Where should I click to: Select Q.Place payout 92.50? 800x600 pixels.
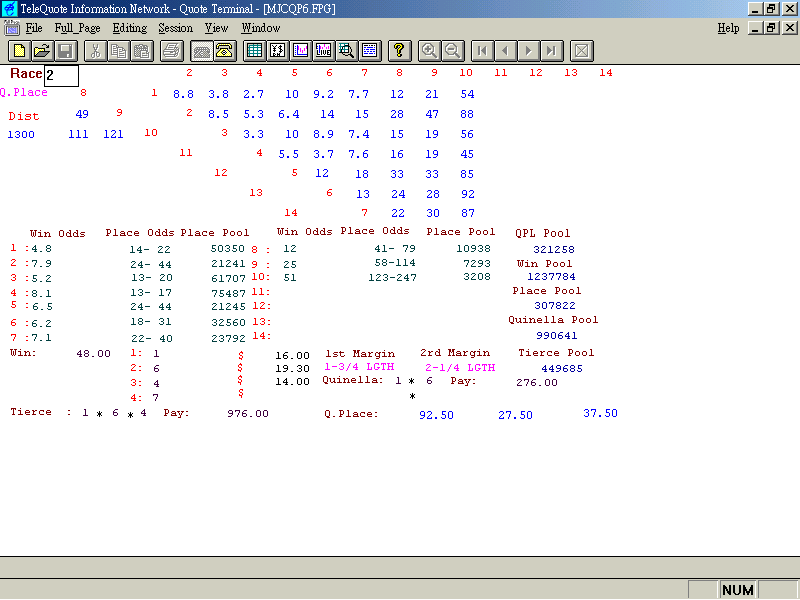point(436,415)
